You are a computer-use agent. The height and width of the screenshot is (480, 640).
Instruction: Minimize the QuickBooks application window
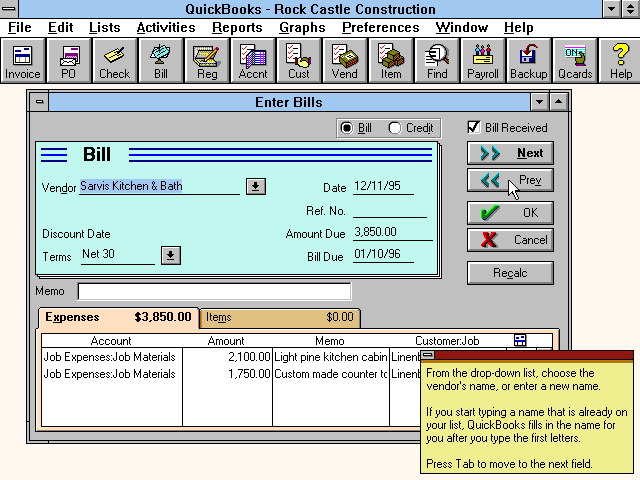[x=611, y=9]
